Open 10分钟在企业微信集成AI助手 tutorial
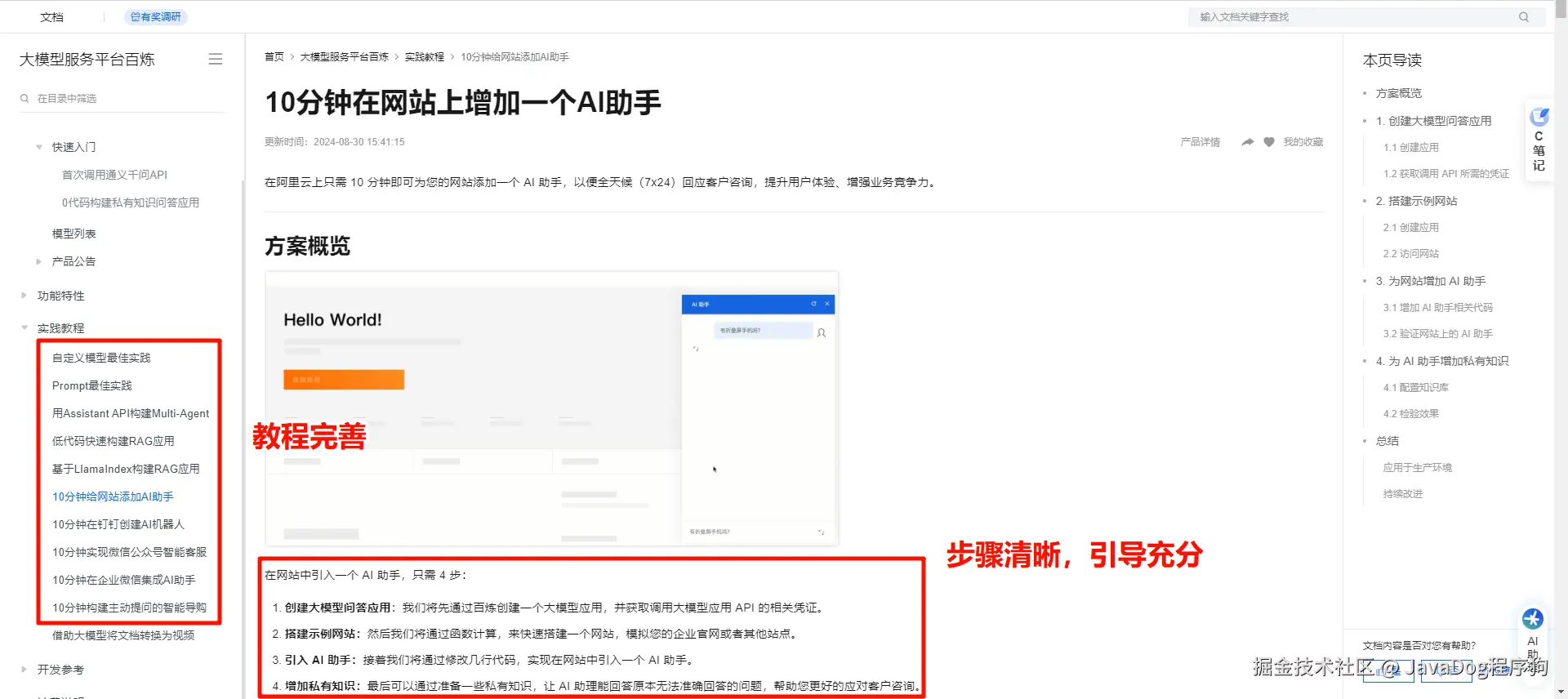1568x699 pixels. click(x=123, y=580)
